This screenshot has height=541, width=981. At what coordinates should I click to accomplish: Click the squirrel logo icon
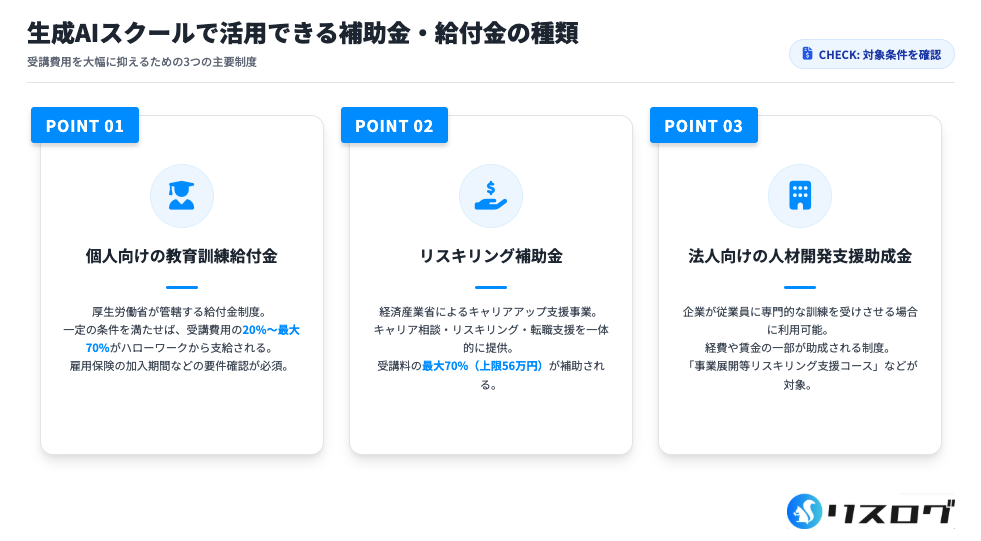[804, 511]
